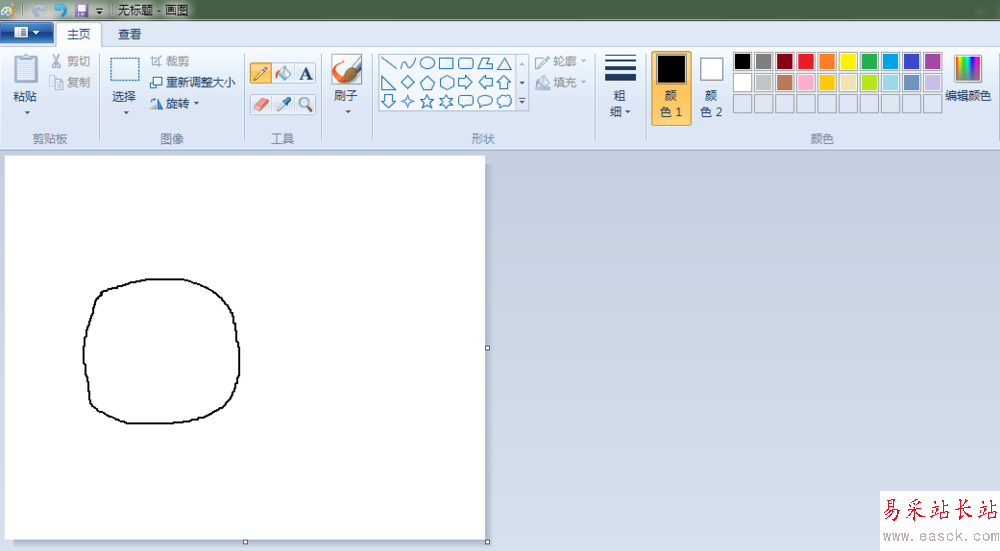Open the Brushes (刷子) dropdown arrow
1000x551 pixels.
[348, 112]
